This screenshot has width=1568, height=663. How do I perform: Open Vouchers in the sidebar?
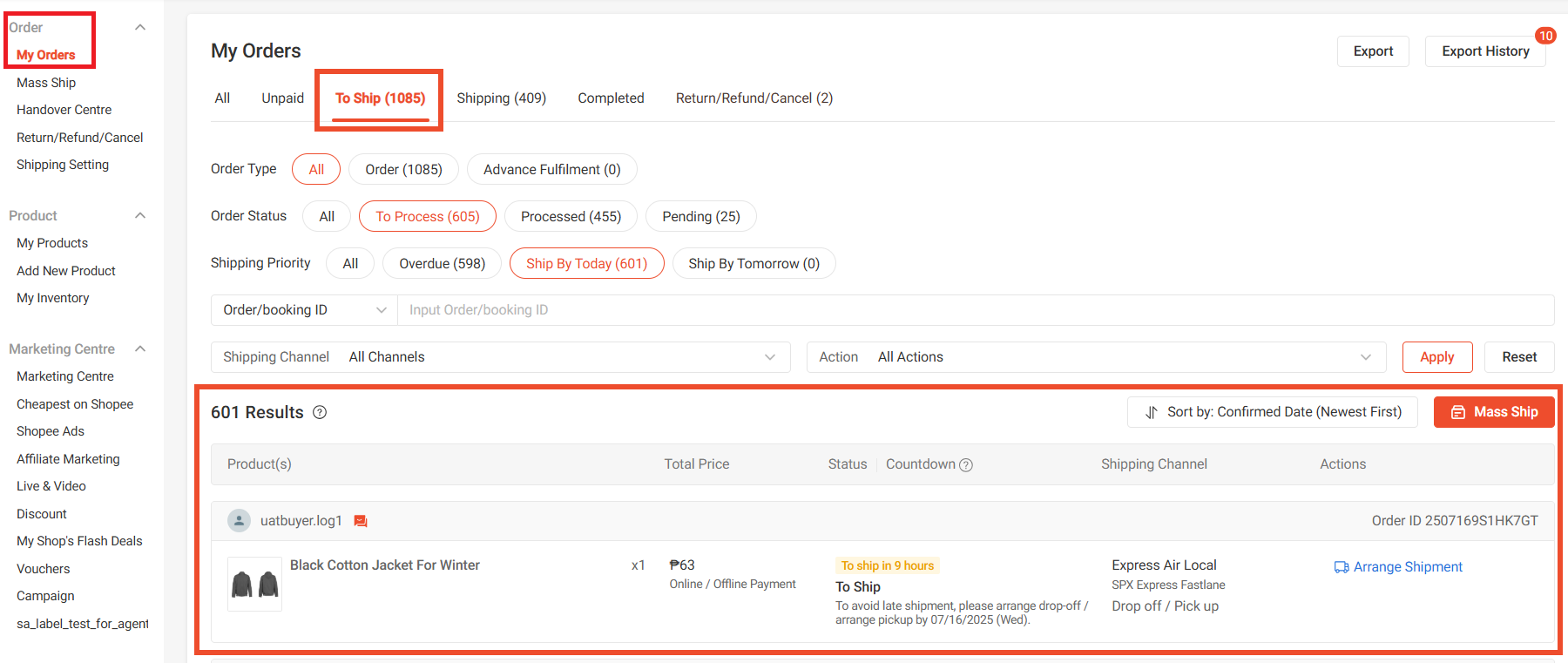tap(44, 569)
